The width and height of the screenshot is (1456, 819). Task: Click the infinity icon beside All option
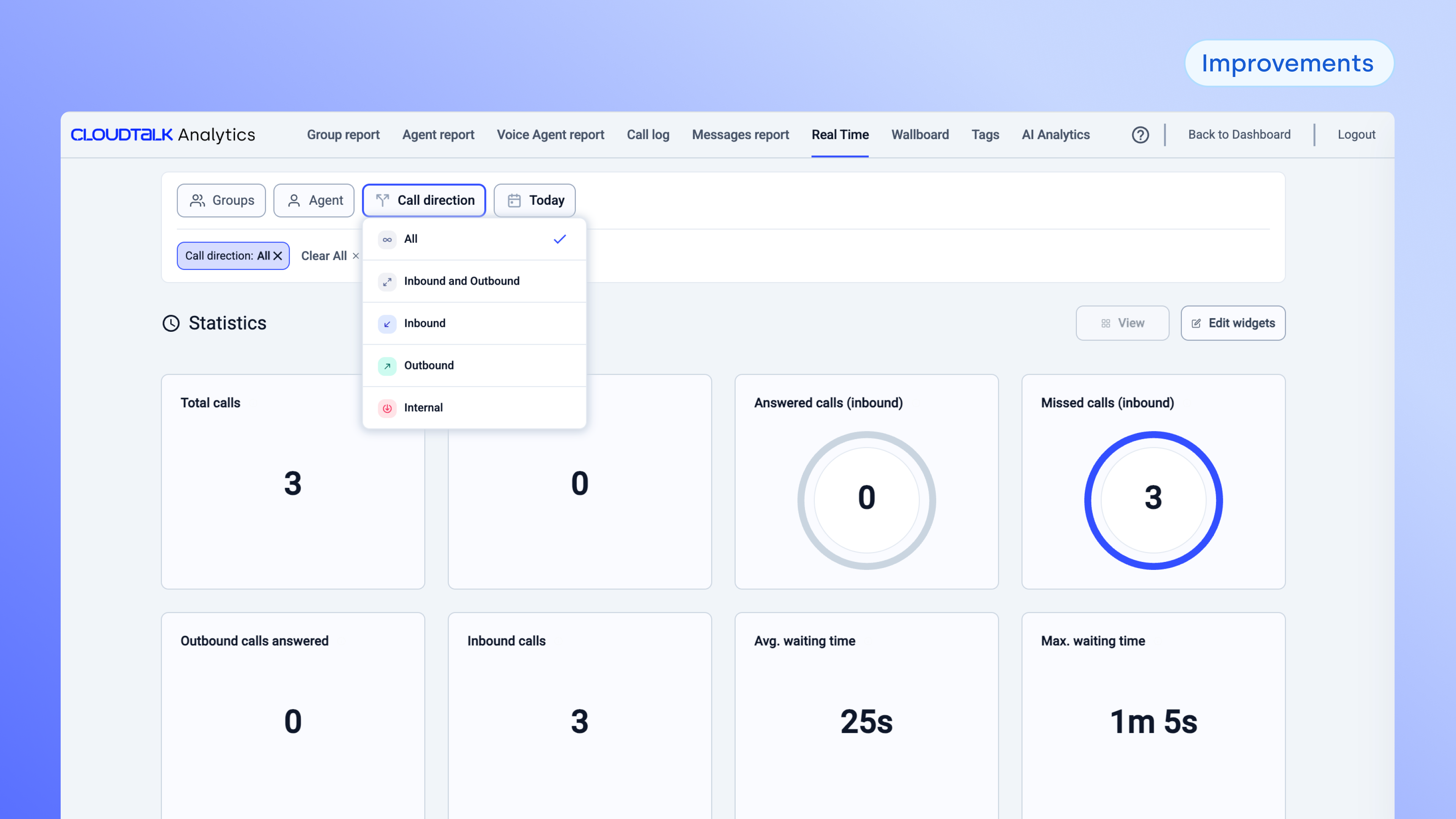click(x=387, y=240)
